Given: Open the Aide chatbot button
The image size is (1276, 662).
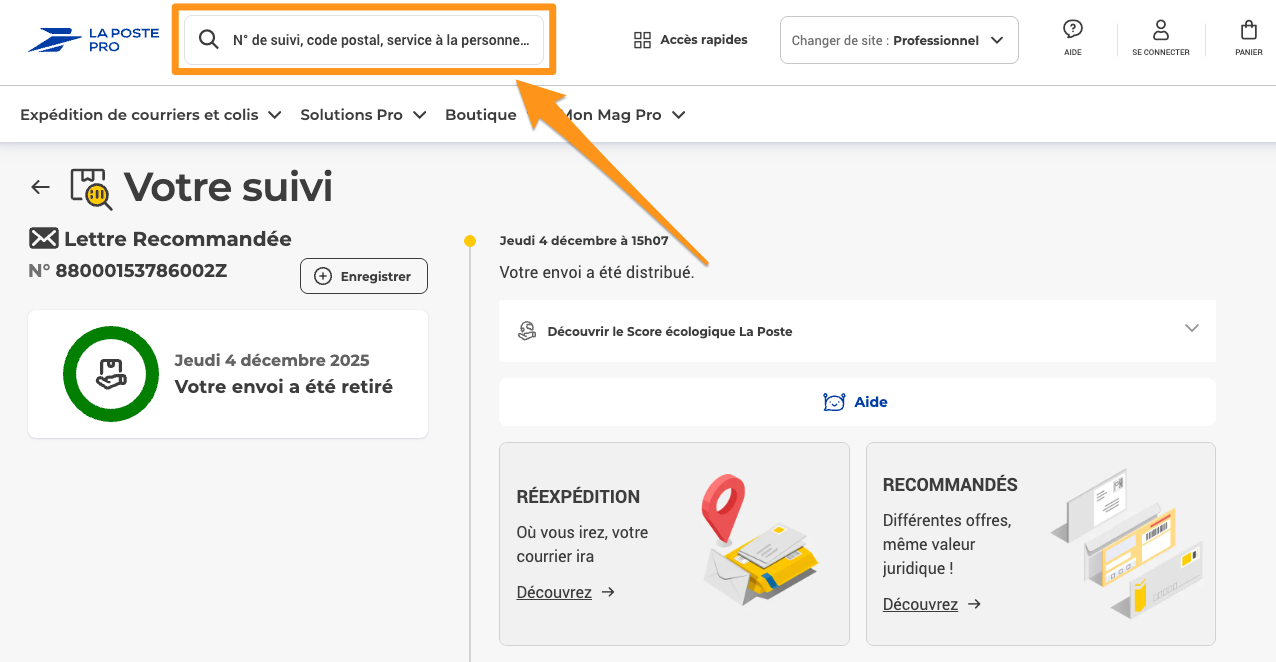Looking at the screenshot, I should click(857, 402).
